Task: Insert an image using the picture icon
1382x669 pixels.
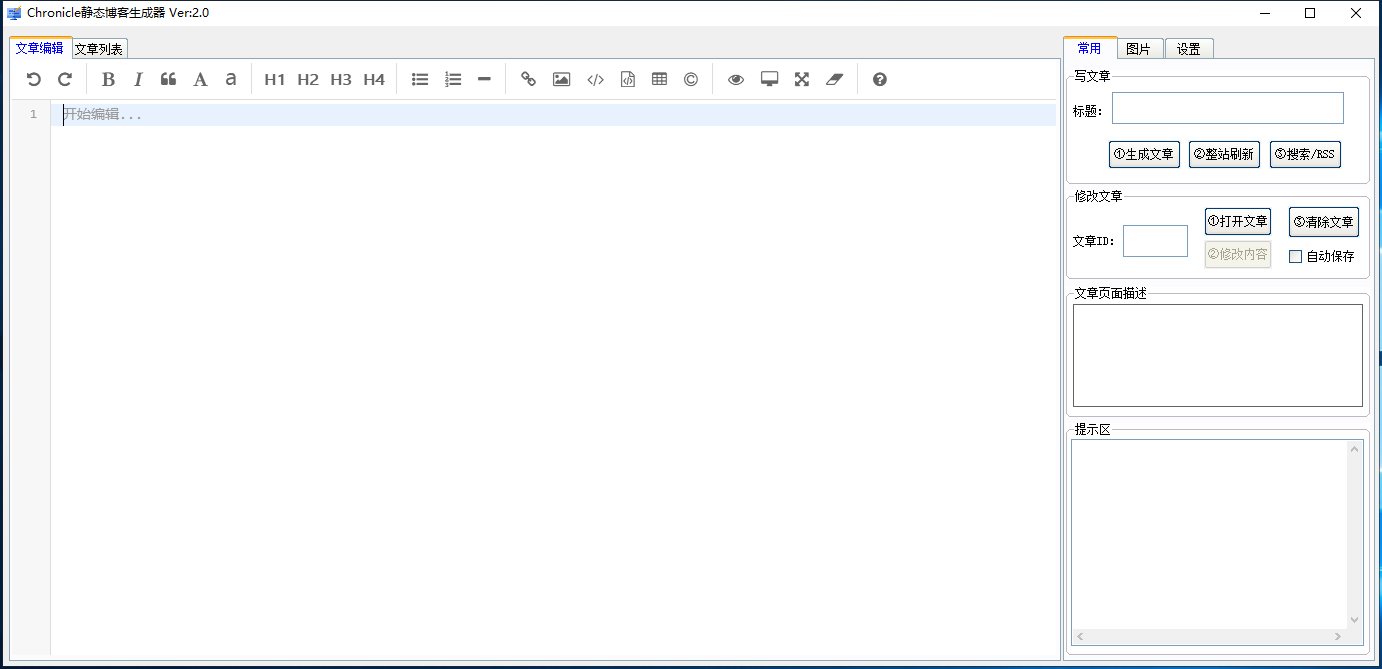Action: 561,80
